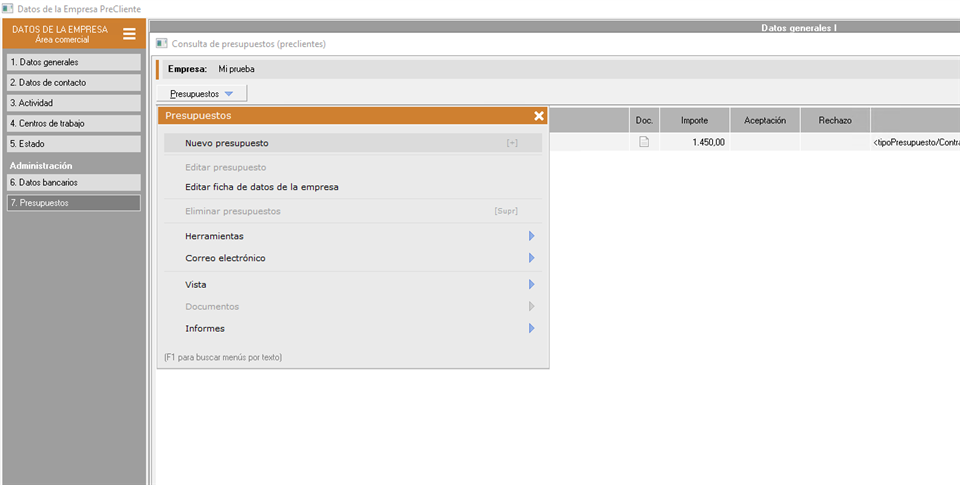Open the Herramientas menu entry
This screenshot has height=485, width=960.
pyautogui.click(x=353, y=236)
